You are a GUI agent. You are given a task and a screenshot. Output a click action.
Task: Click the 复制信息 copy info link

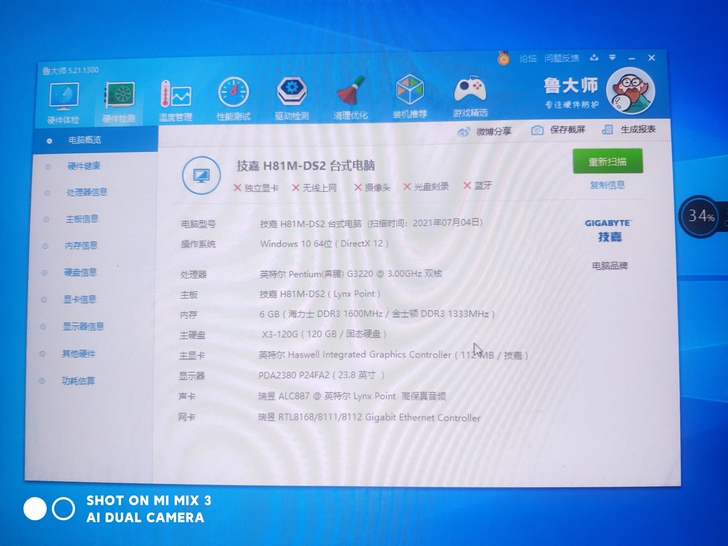pos(607,185)
